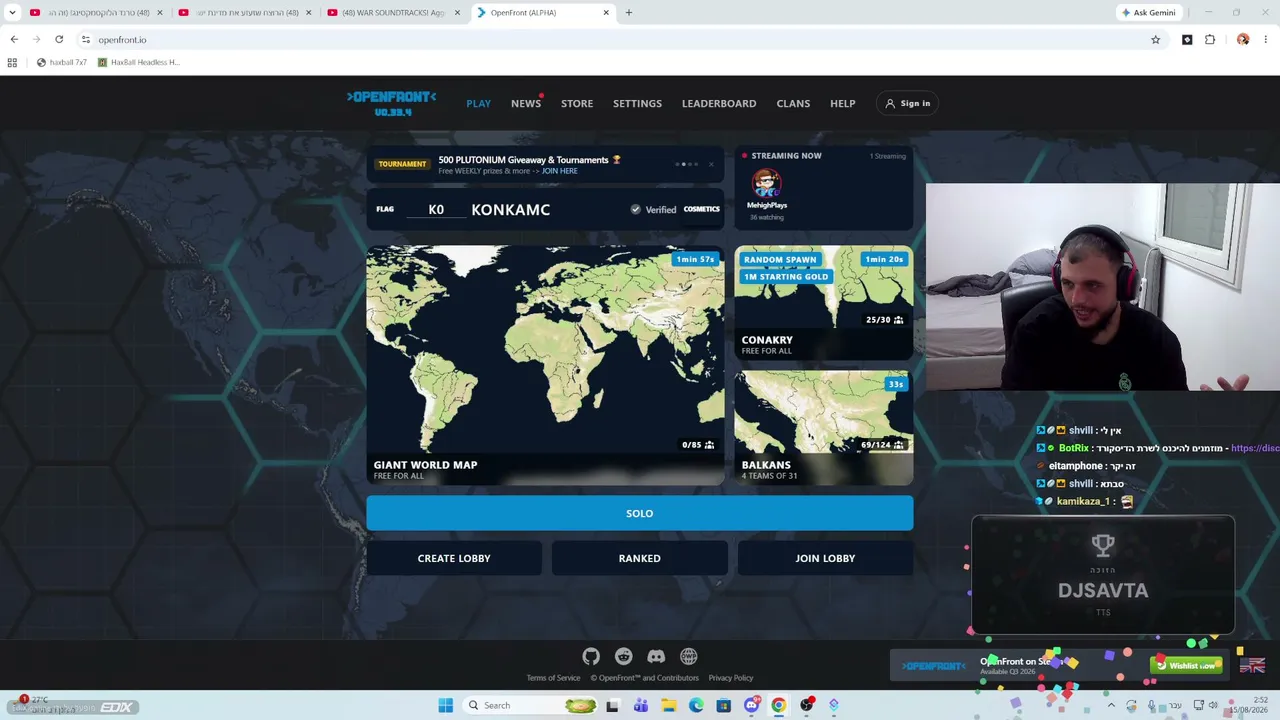Open Microsoft Teams from taskbar
The height and width of the screenshot is (720, 1280).
(640, 705)
